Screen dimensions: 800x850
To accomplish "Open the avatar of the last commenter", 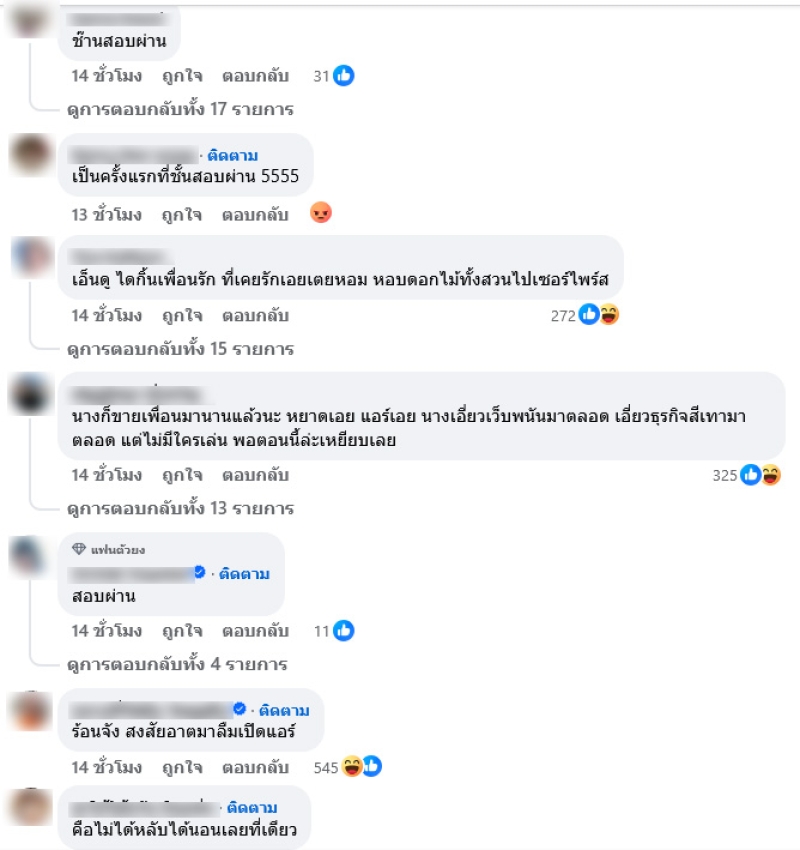I will coord(30,807).
